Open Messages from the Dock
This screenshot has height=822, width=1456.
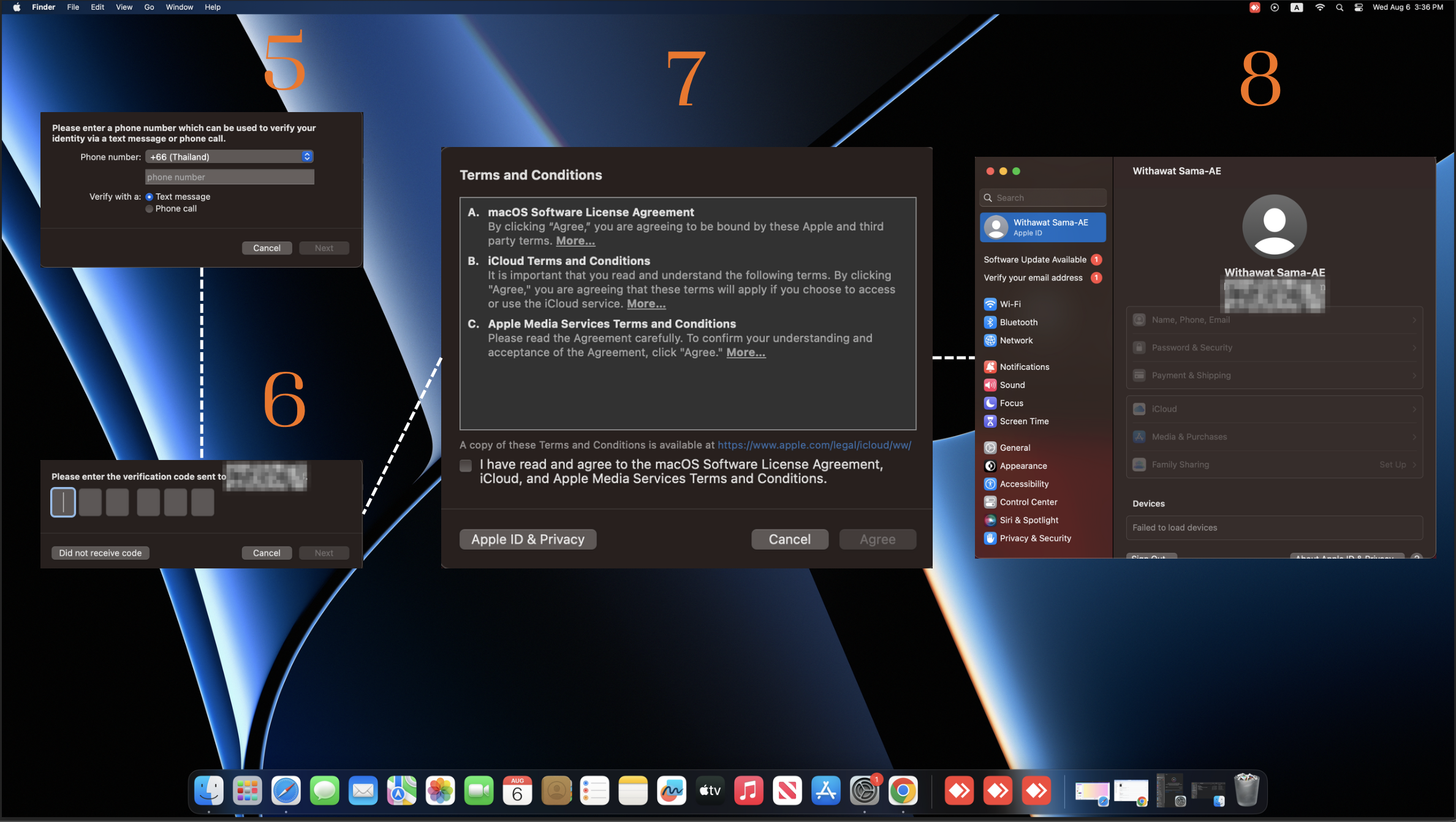pos(325,791)
